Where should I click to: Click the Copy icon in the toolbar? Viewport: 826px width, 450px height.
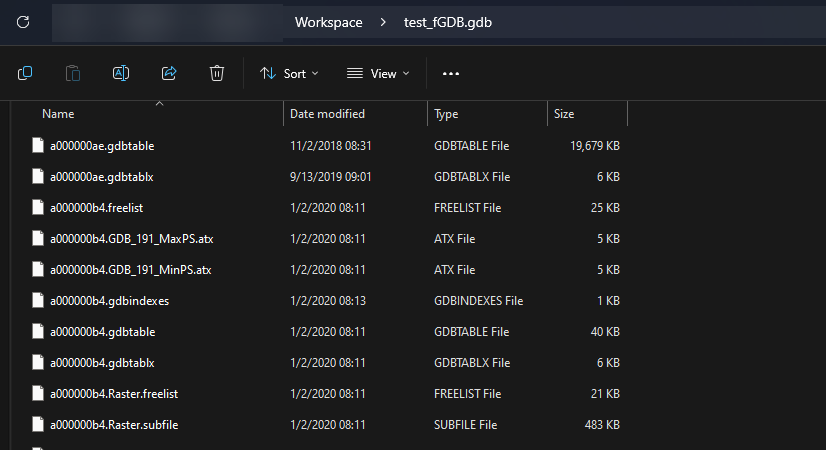pos(25,73)
